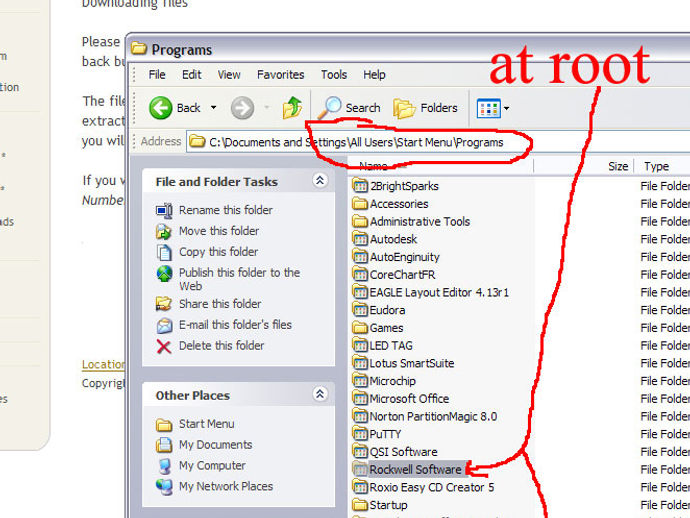Select the Lotus SmartSuite folder

point(404,363)
